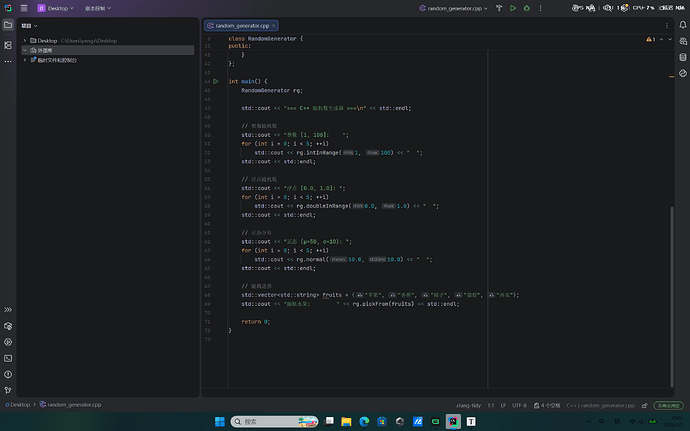Open the Git version control tool window
690x431 pixels.
[8, 390]
